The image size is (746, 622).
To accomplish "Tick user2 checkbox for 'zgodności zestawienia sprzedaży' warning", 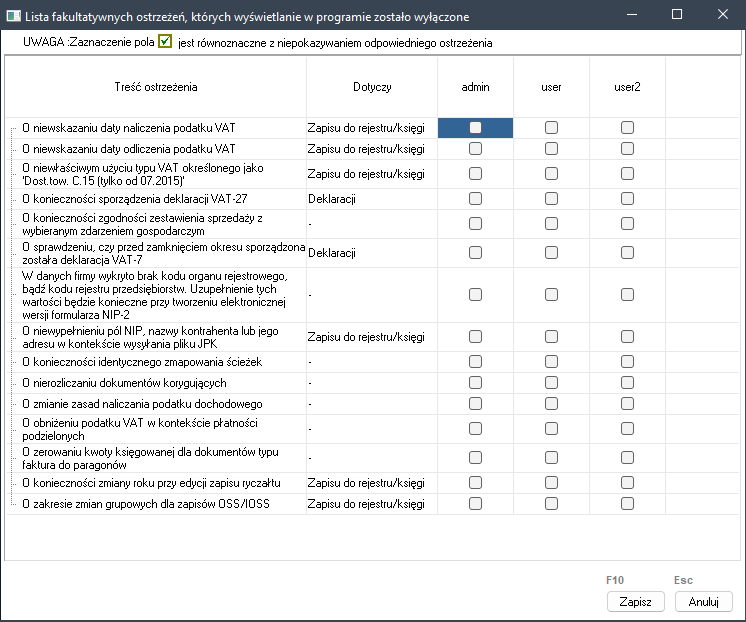I will coord(627,224).
